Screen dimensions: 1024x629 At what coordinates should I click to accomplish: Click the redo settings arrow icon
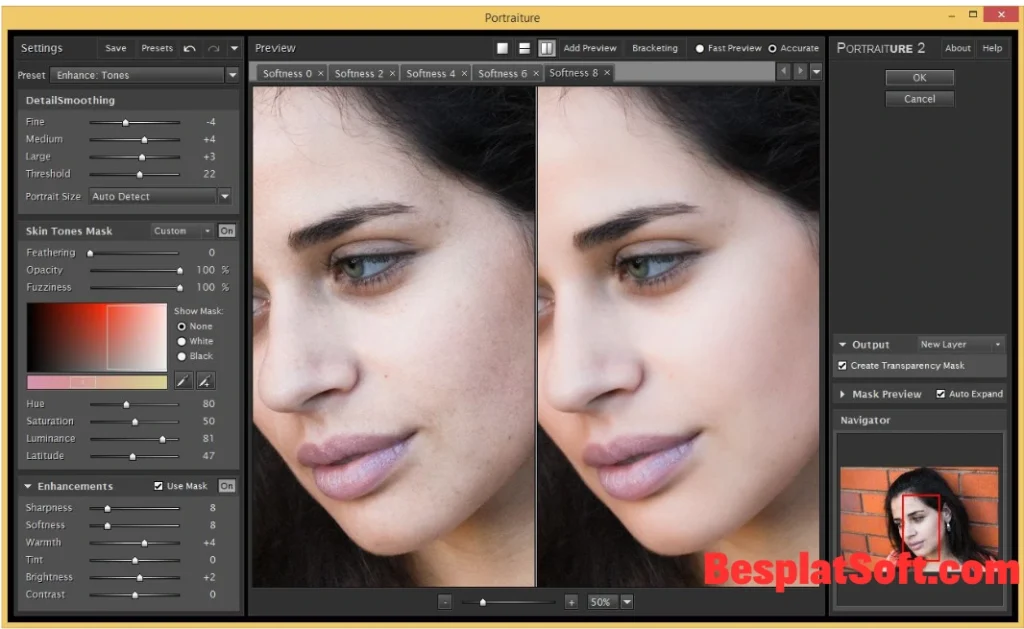pyautogui.click(x=211, y=47)
